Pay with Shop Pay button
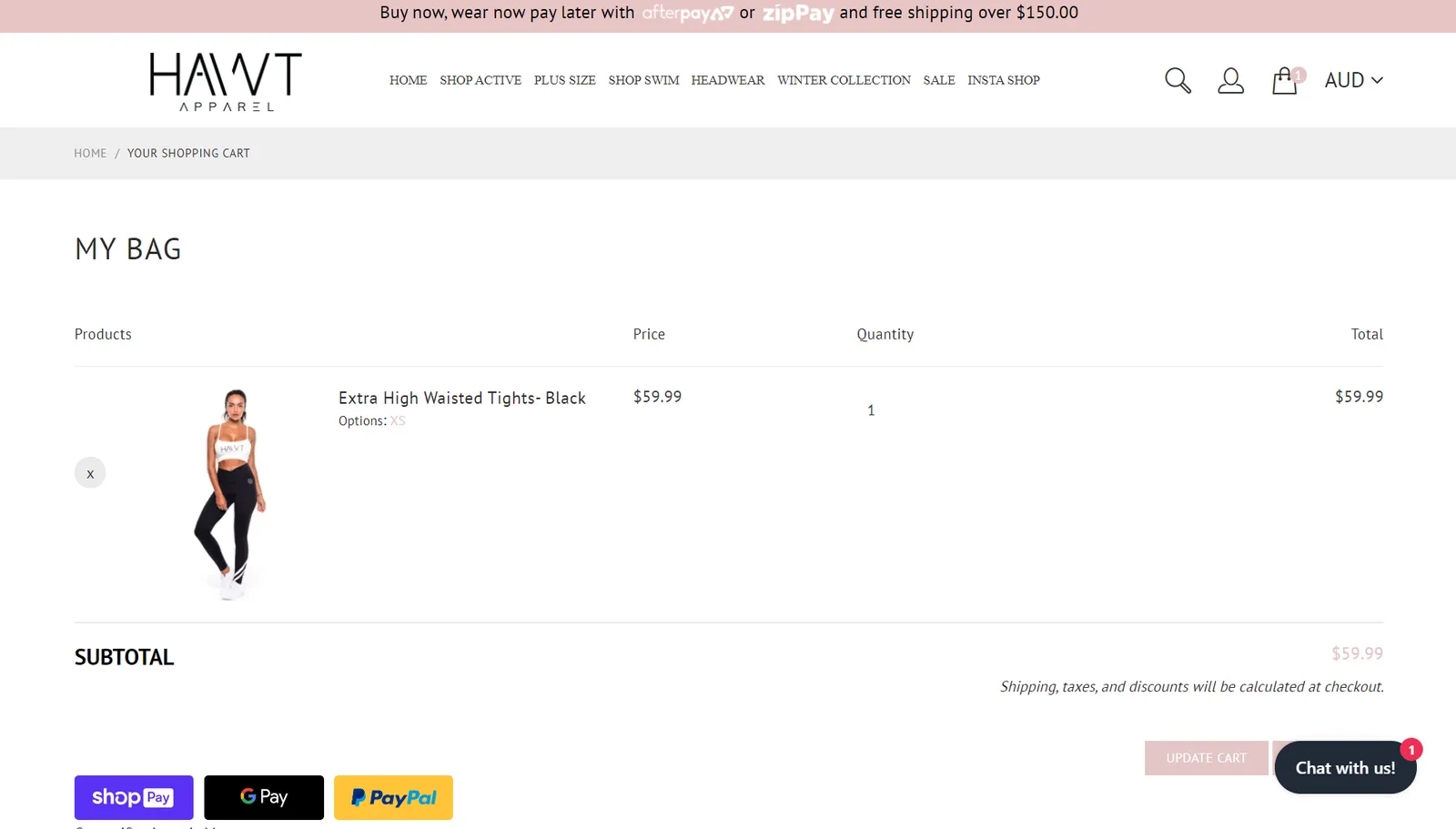Image resolution: width=1456 pixels, height=829 pixels. [x=134, y=797]
